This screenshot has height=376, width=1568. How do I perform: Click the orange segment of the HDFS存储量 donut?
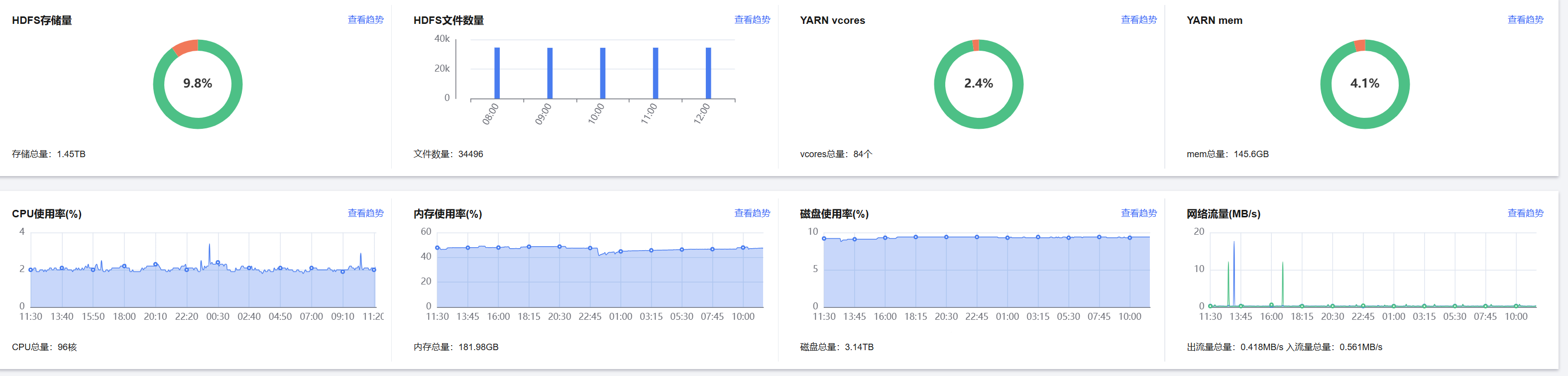tap(186, 47)
